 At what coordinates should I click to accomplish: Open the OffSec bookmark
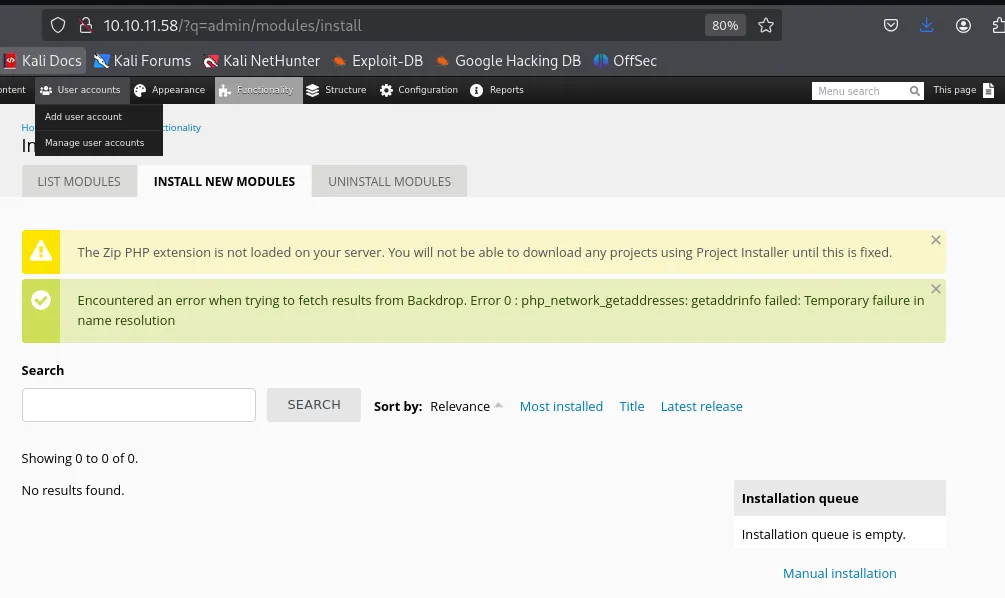click(x=625, y=61)
